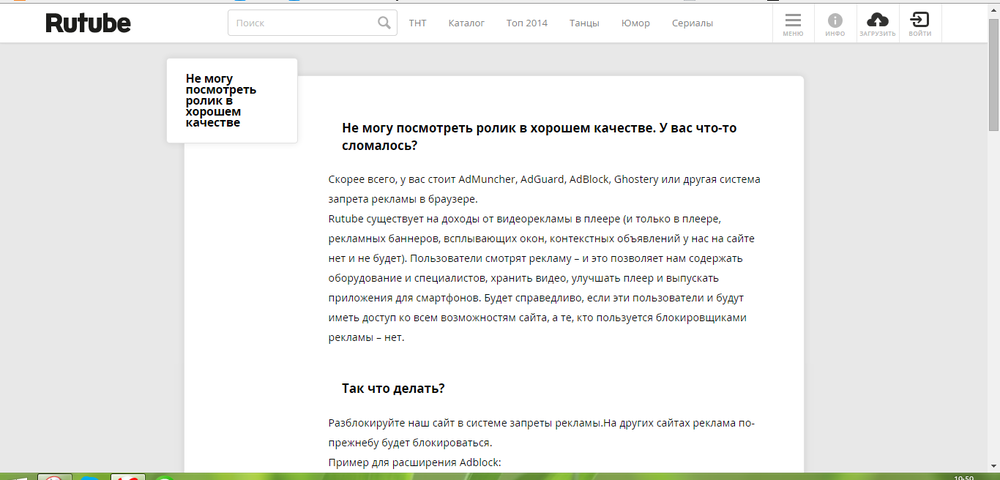The image size is (1000, 480).
Task: Open the Каталог section
Action: point(466,23)
